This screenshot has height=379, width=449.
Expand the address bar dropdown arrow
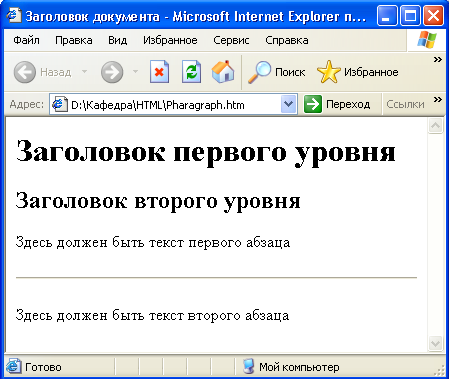pyautogui.click(x=288, y=104)
